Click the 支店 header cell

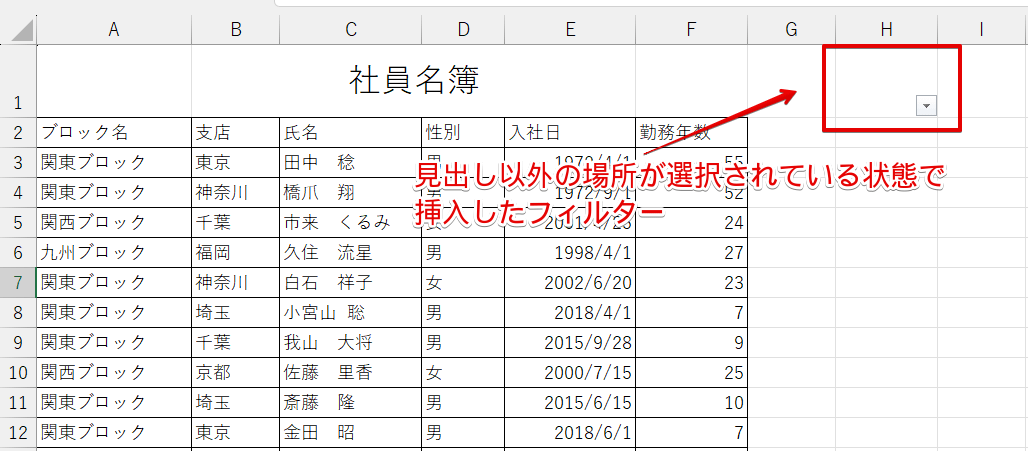tap(235, 132)
